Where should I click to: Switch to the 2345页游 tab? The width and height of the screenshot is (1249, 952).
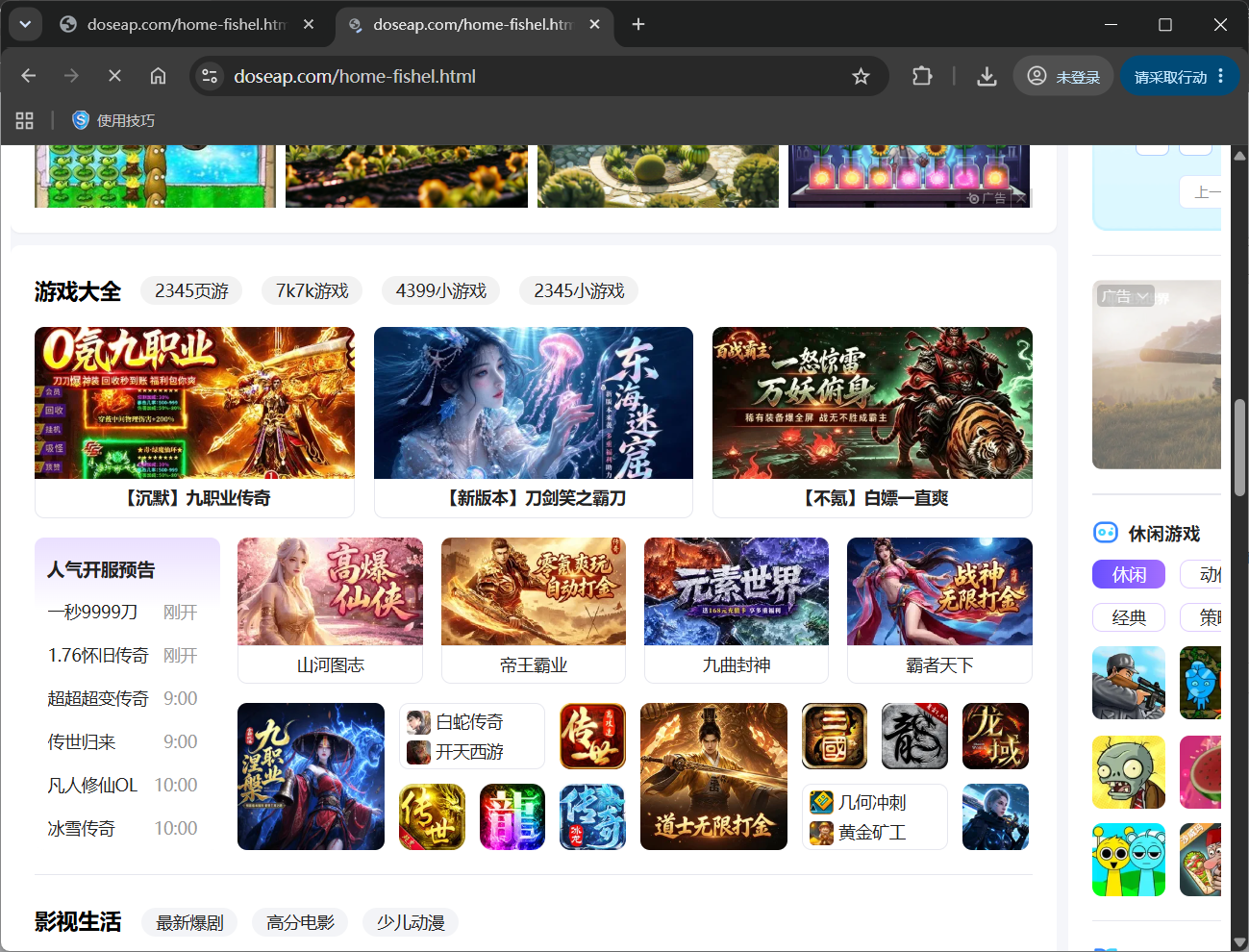[191, 290]
